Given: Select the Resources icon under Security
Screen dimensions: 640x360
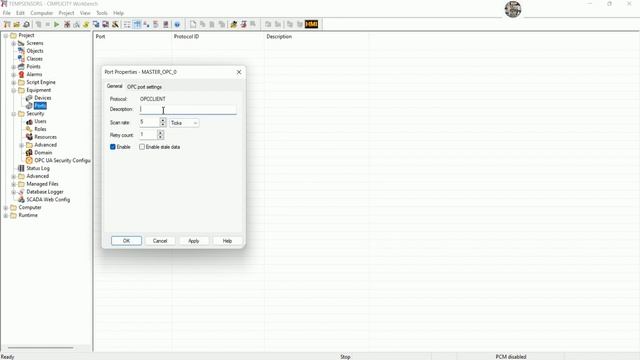Looking at the screenshot, I should point(29,137).
